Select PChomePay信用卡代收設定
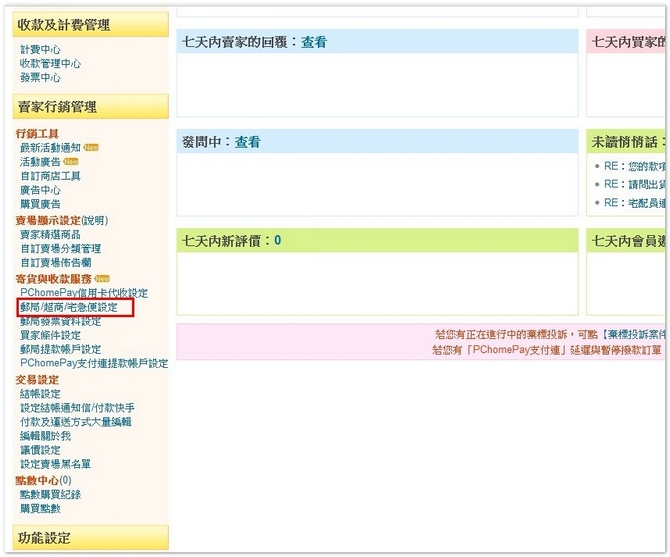670x557 pixels. tap(83, 293)
